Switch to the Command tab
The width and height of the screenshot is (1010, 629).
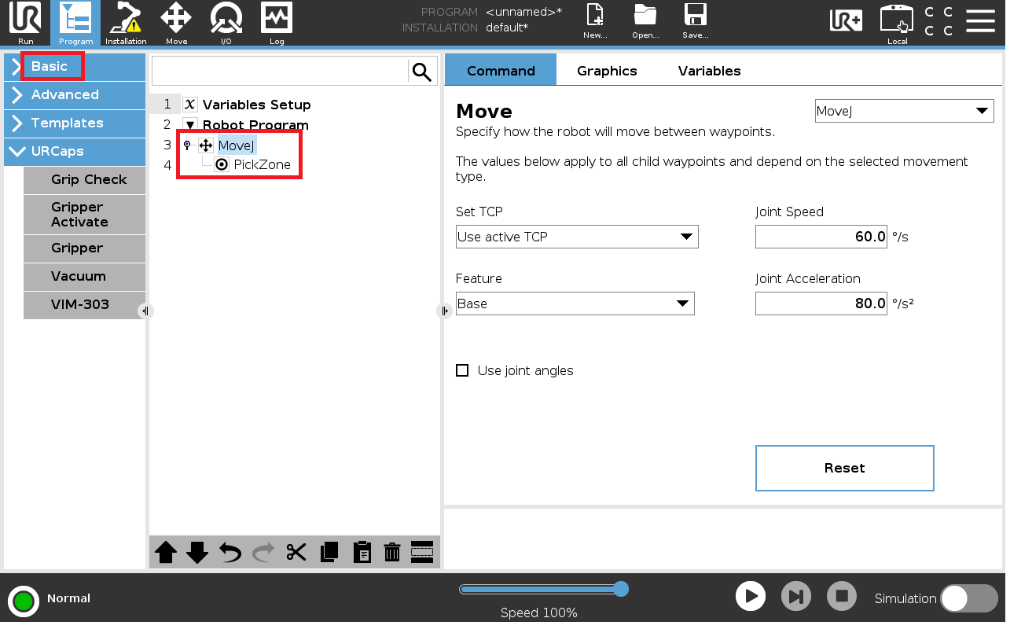click(500, 70)
